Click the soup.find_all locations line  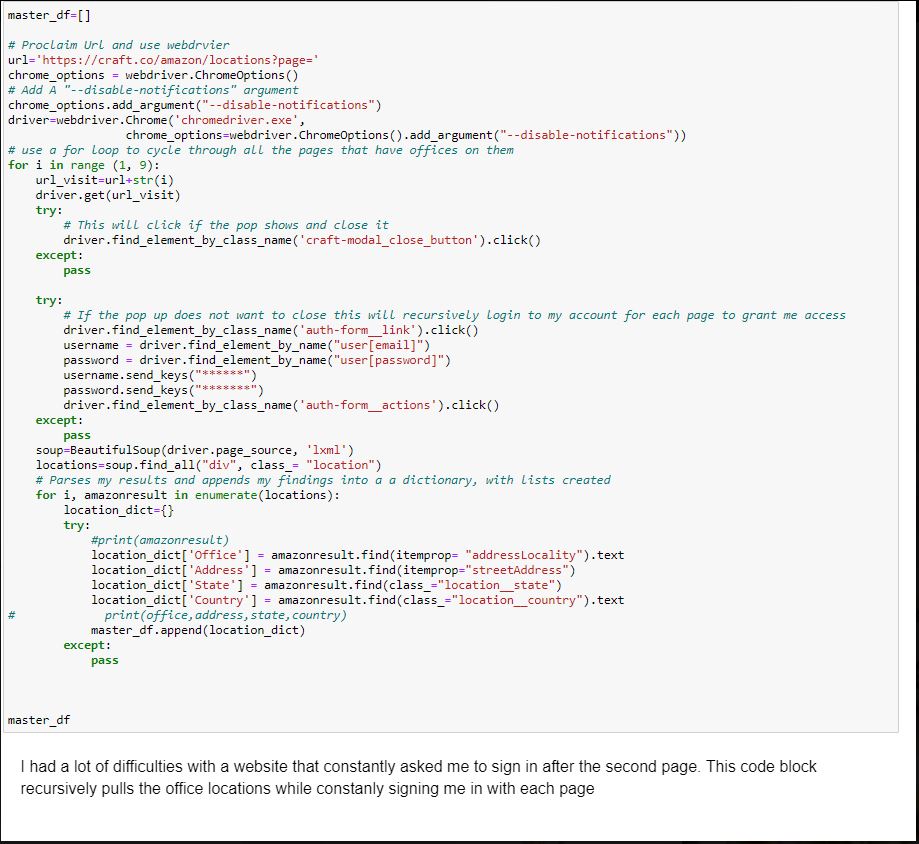point(208,465)
